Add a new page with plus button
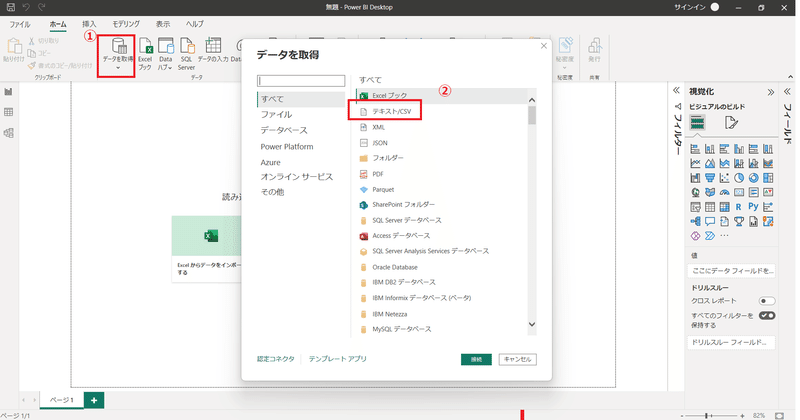This screenshot has width=800, height=420. 94,401
